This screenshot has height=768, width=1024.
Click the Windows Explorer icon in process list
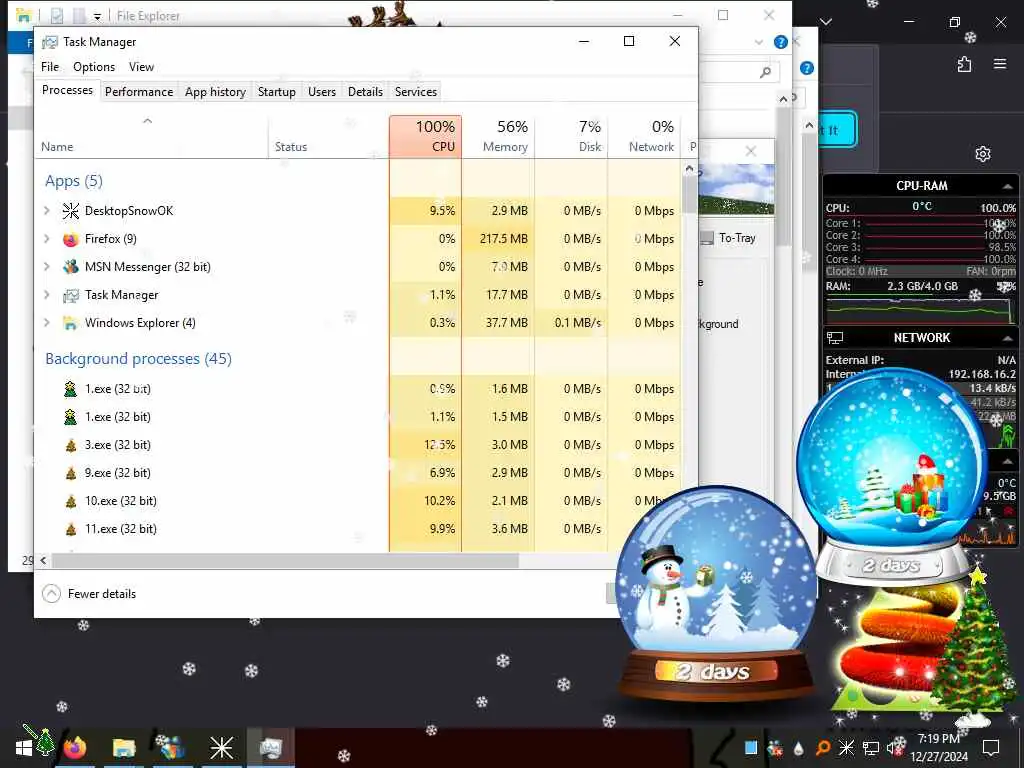71,323
